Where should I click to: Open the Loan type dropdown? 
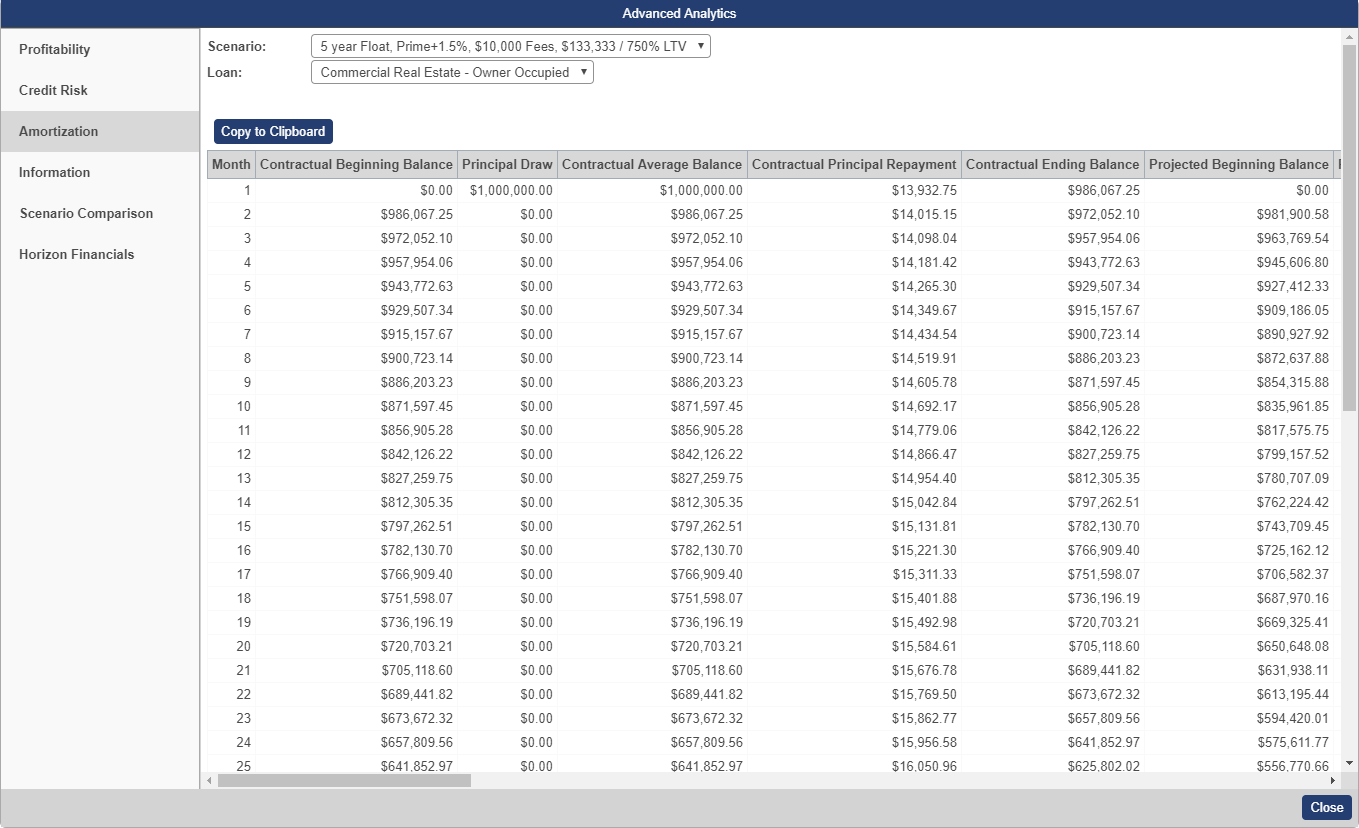click(x=452, y=72)
